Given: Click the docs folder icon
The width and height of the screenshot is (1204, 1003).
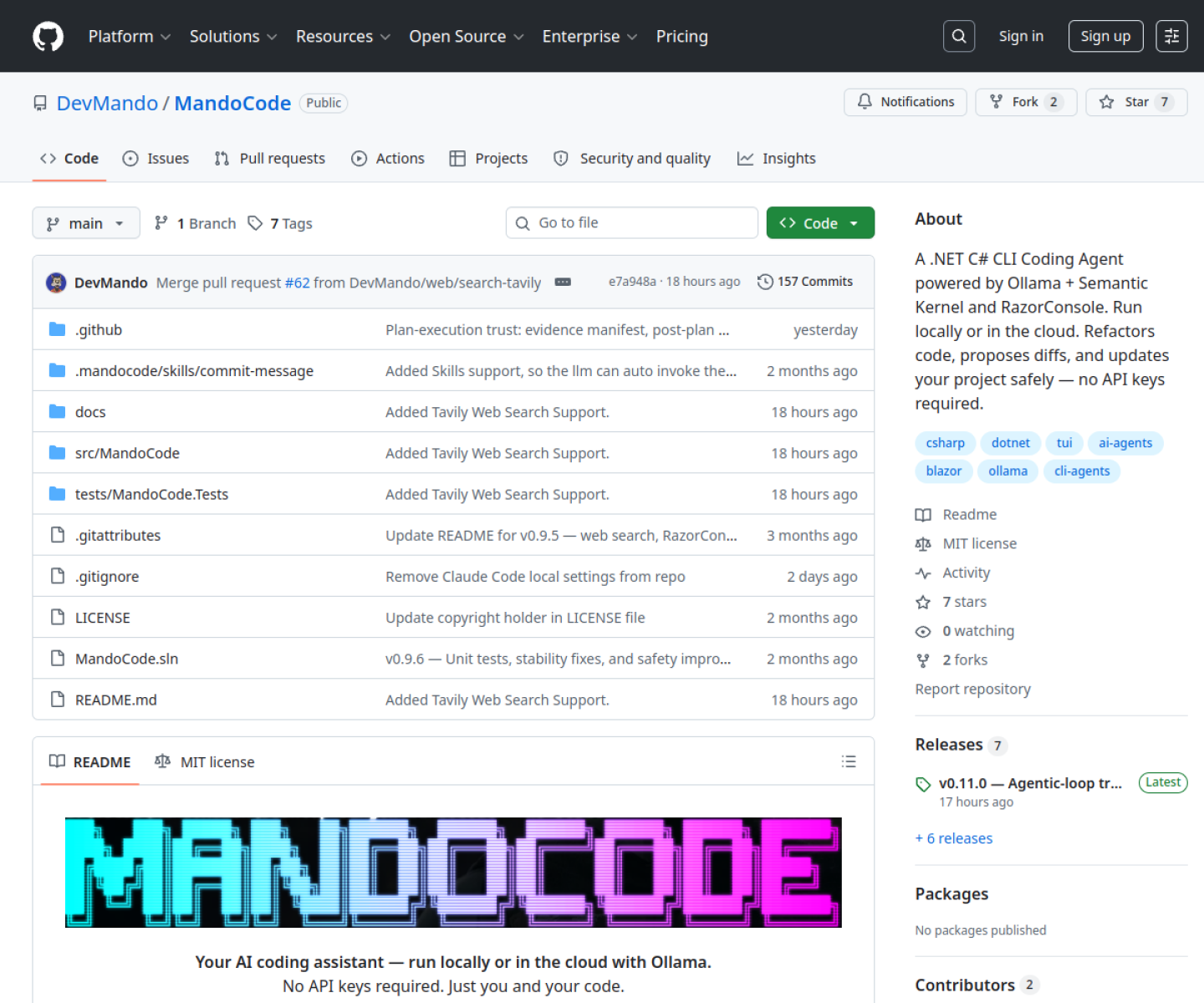Looking at the screenshot, I should (57, 411).
